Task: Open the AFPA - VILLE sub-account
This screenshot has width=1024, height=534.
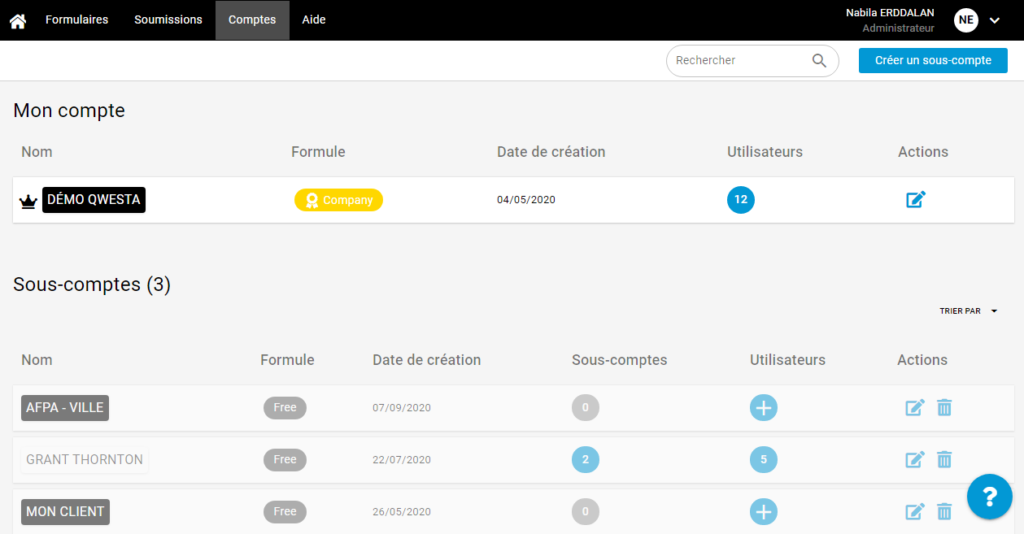Action: [x=65, y=407]
